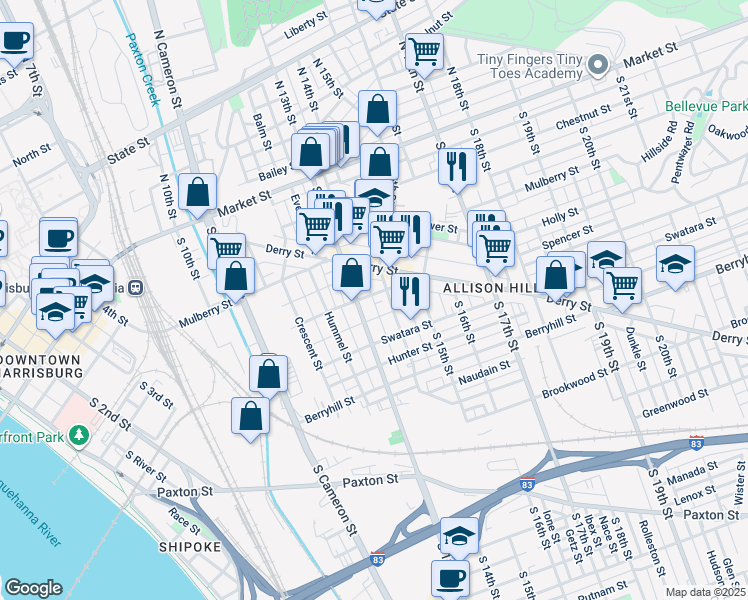Select the Holly St label
This screenshot has width=748, height=600.
560,217
